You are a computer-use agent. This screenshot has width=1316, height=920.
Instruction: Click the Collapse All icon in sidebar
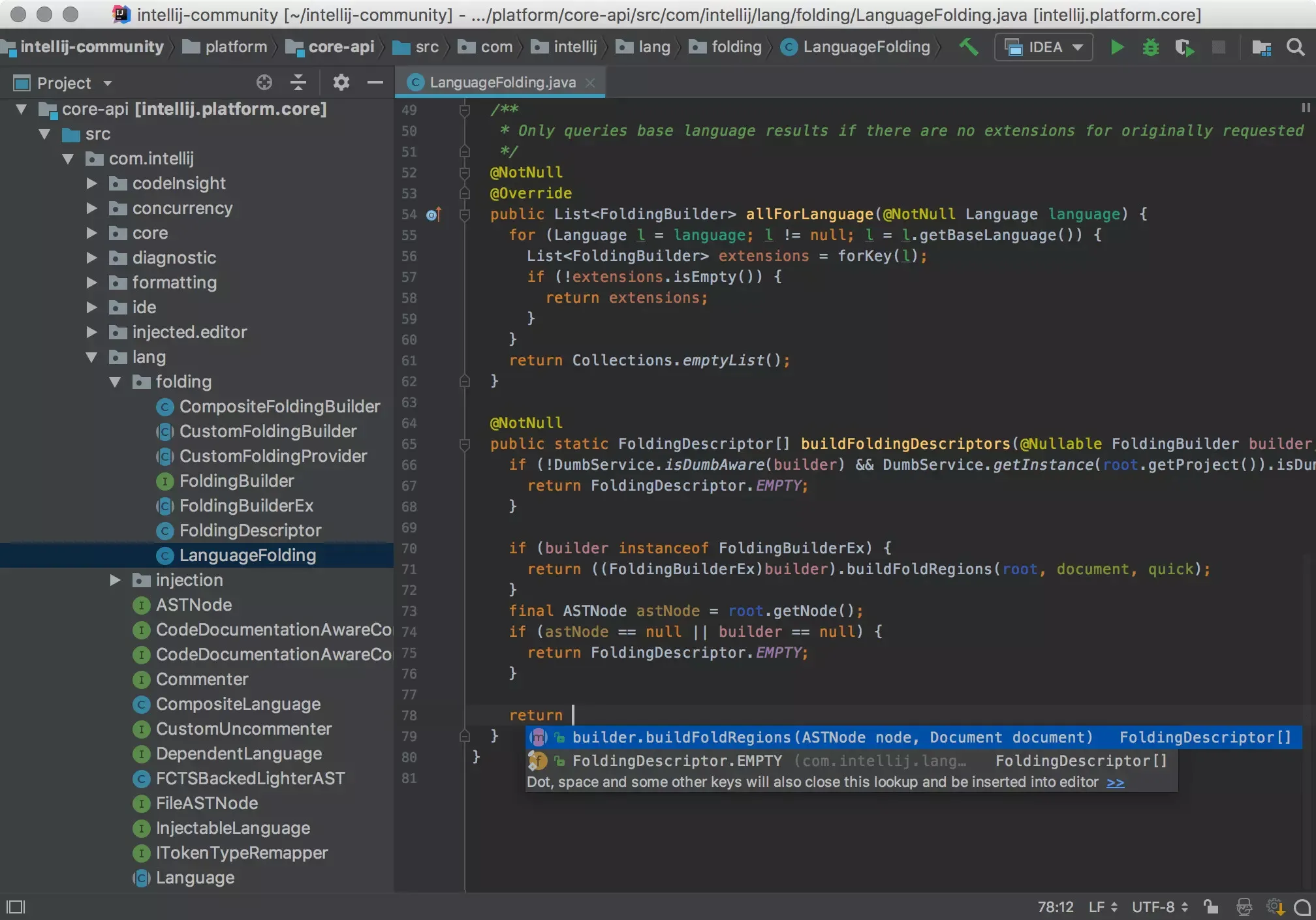(298, 82)
